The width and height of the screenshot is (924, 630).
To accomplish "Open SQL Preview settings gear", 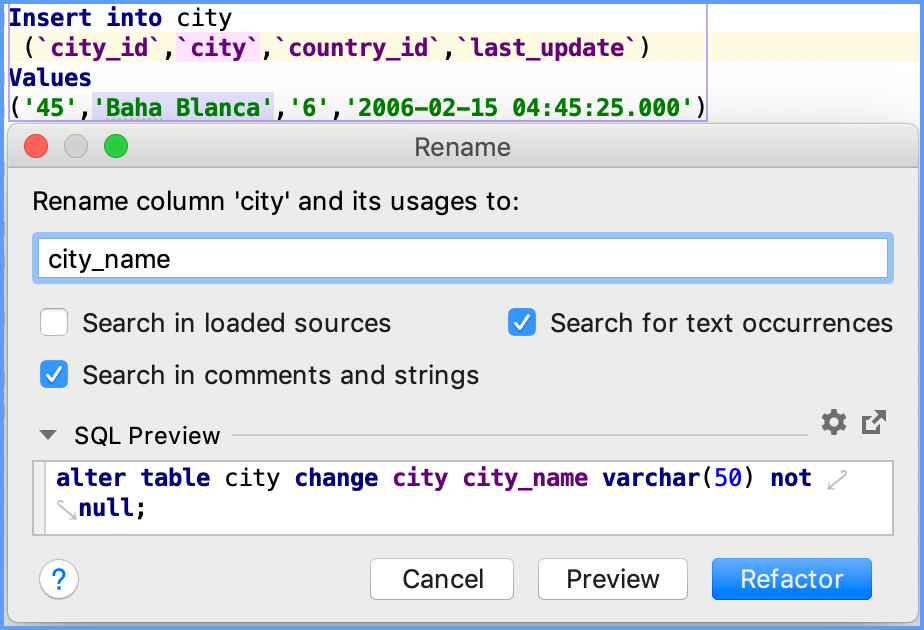I will tap(833, 423).
